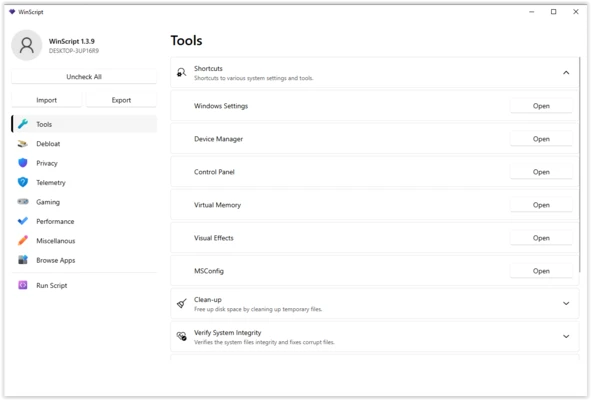Click the WinScript 1.3.9 version label

pos(72,41)
